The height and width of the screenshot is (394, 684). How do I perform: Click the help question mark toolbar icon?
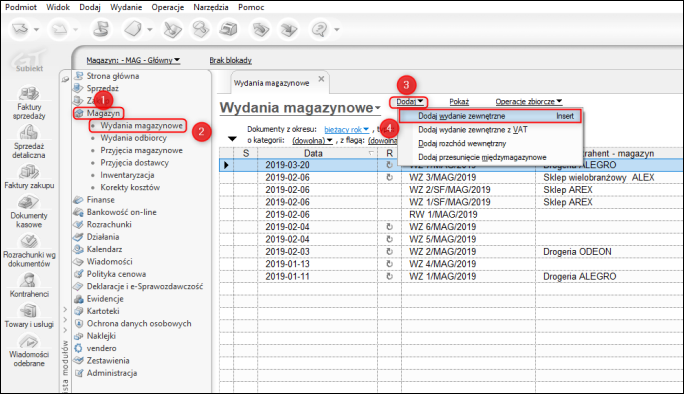pyautogui.click(x=320, y=29)
